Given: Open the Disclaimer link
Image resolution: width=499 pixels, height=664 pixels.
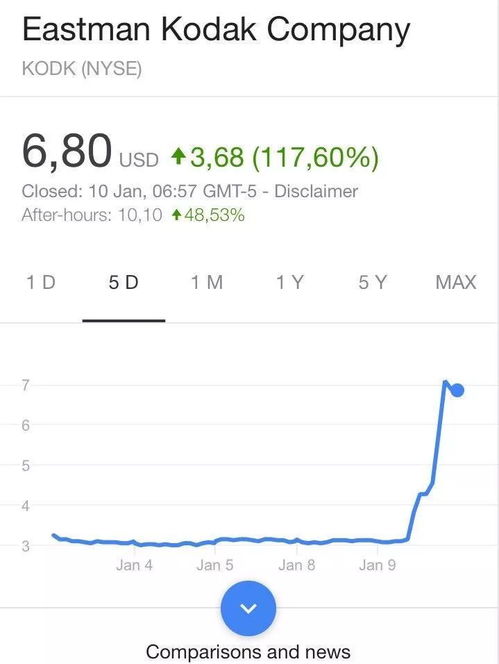Looking at the screenshot, I should (x=316, y=191).
